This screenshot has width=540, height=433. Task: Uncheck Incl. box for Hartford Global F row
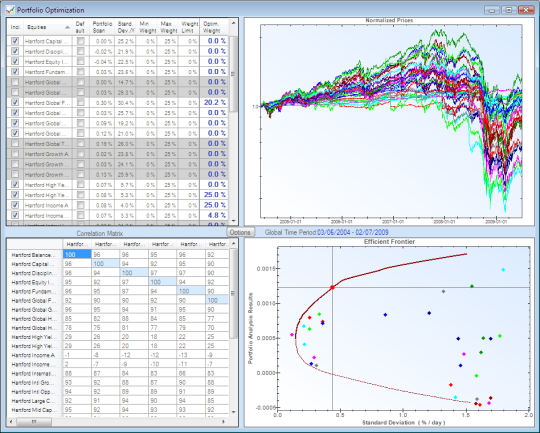tap(15, 102)
